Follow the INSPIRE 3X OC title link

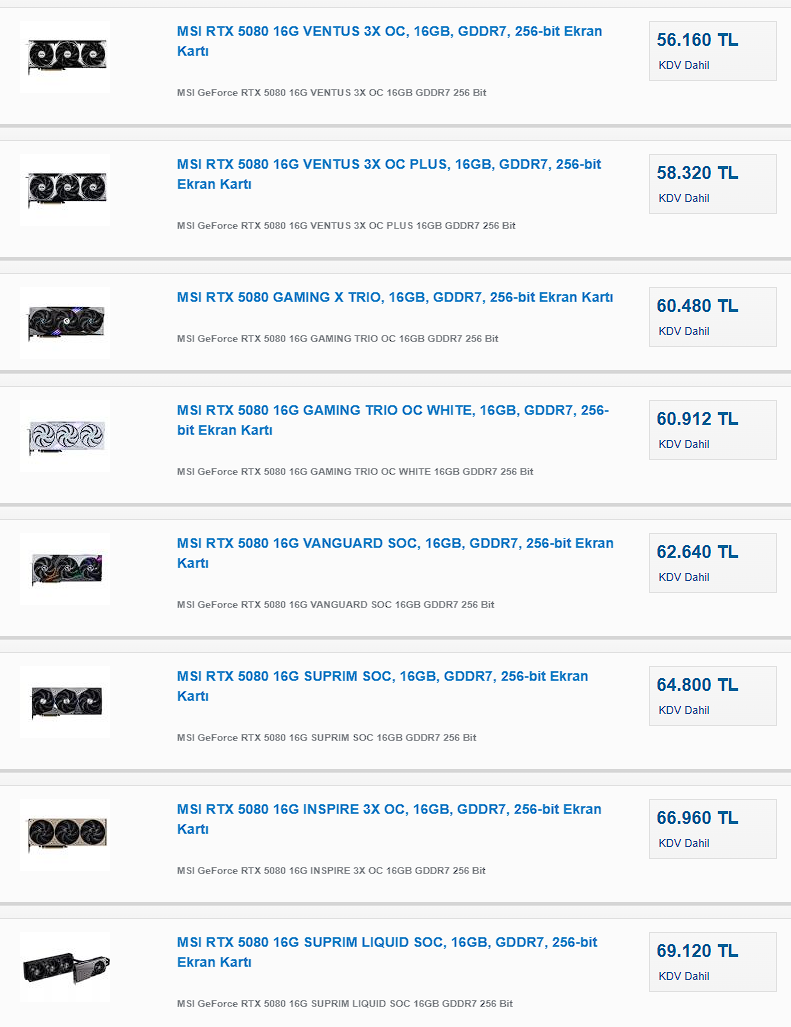pos(389,819)
